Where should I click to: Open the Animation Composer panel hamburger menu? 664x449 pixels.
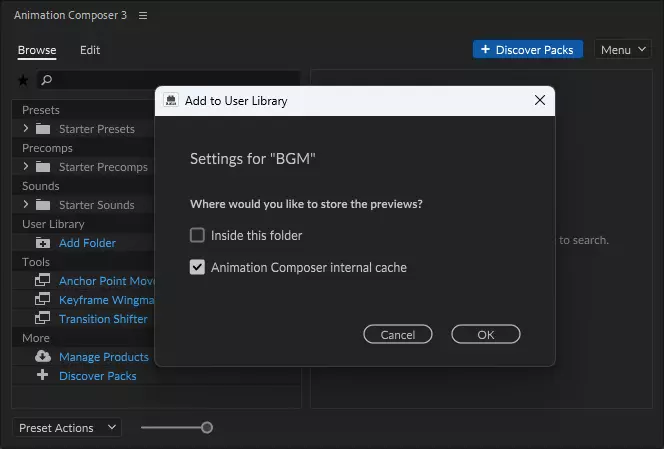tap(143, 15)
